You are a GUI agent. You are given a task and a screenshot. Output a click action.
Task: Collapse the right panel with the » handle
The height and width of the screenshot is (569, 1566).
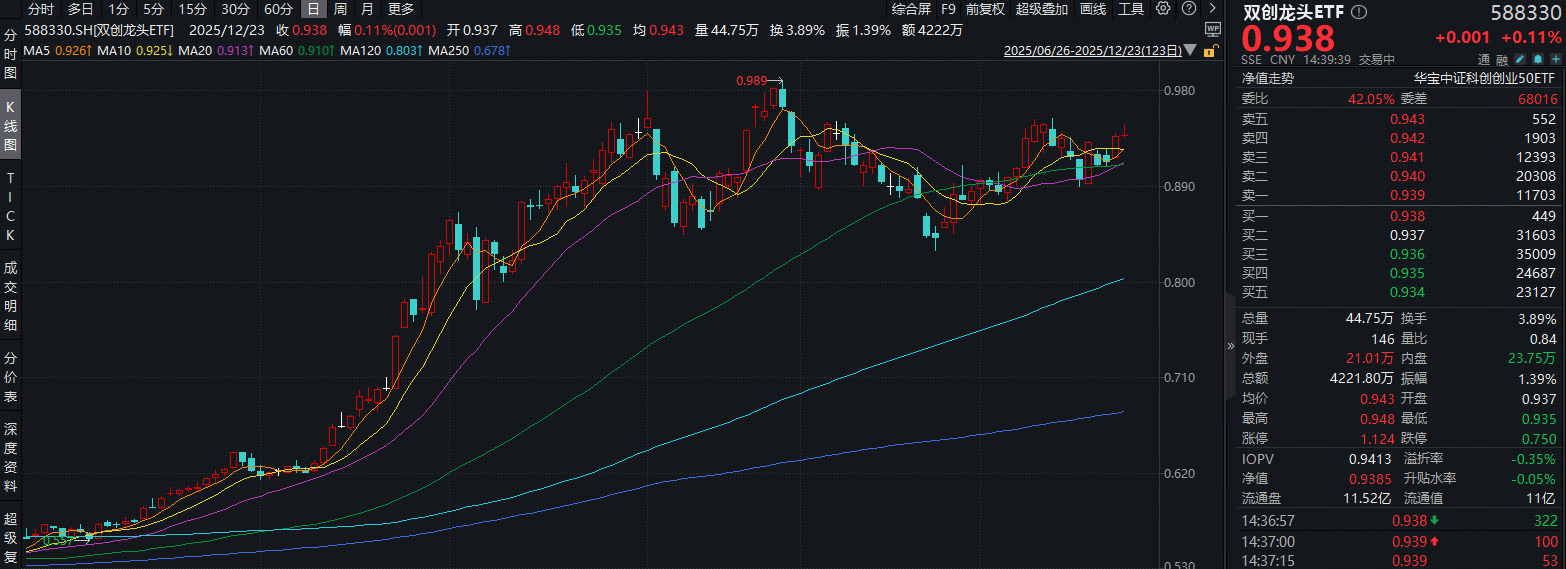(x=1231, y=346)
